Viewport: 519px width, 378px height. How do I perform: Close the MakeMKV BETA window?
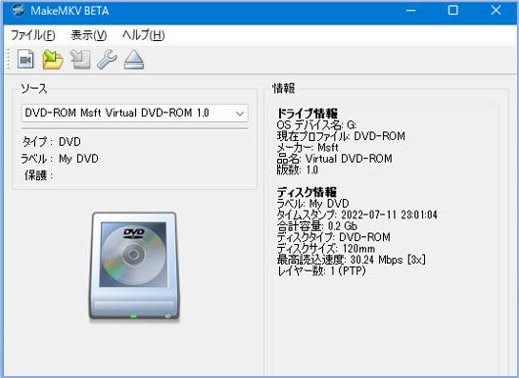[496, 11]
